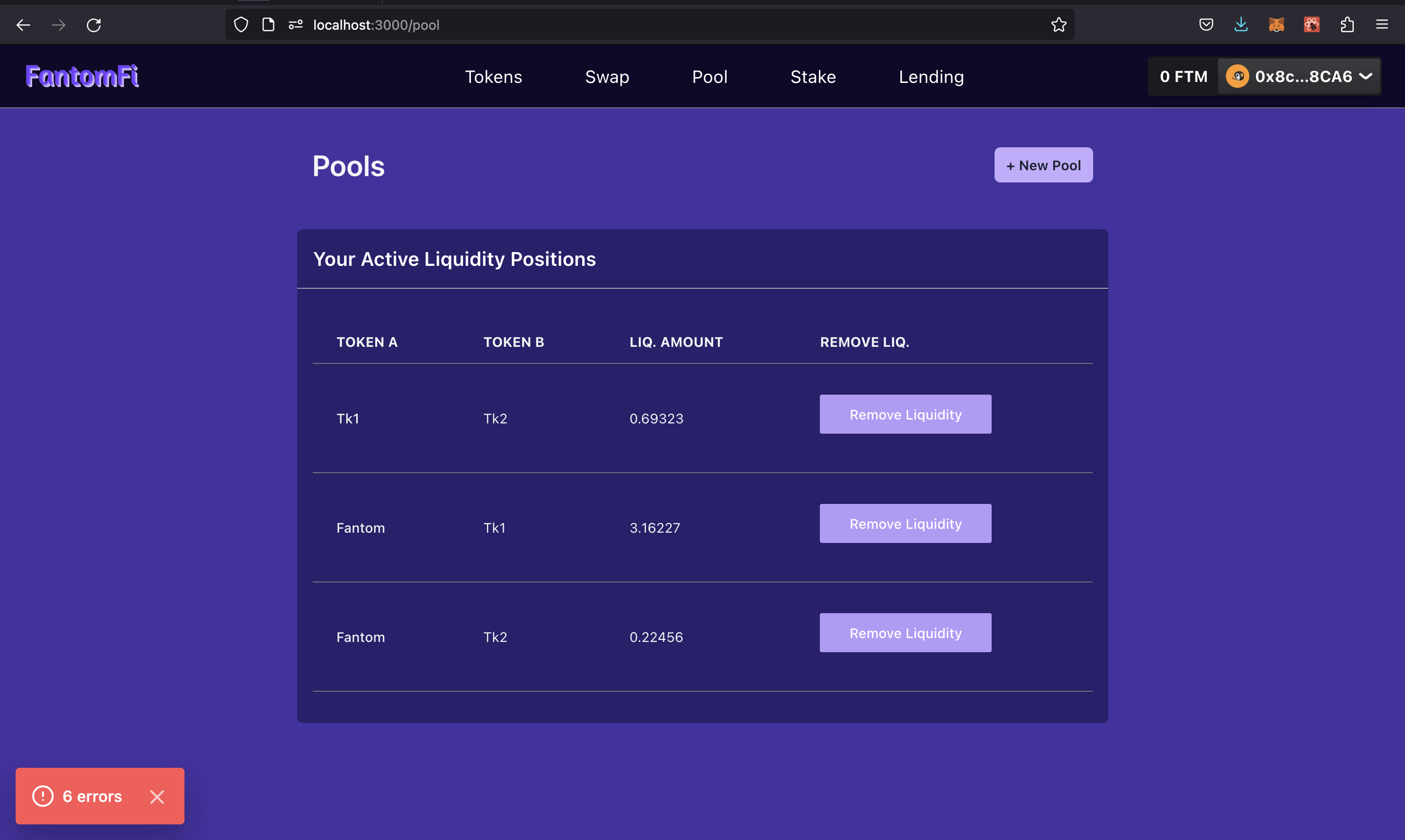
Task: Dismiss the 6 errors notification
Action: (x=157, y=797)
